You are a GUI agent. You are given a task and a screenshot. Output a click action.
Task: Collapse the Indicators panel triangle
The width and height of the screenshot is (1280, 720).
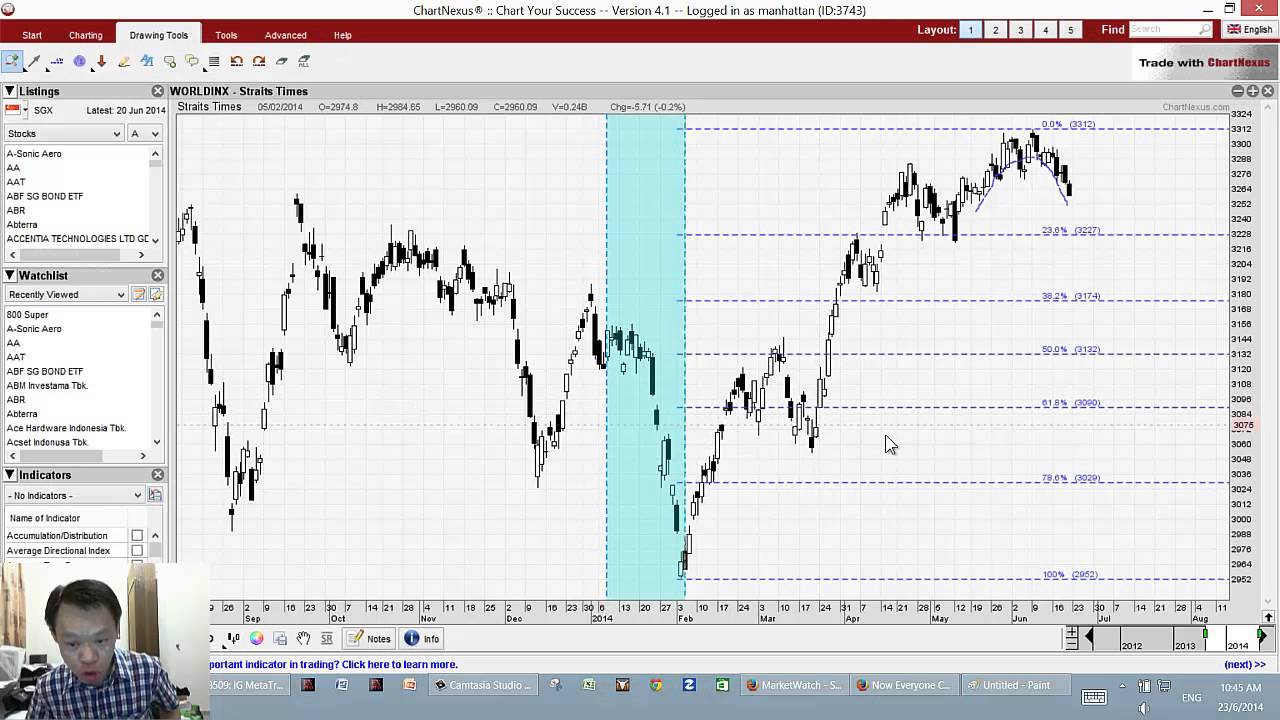[x=10, y=475]
